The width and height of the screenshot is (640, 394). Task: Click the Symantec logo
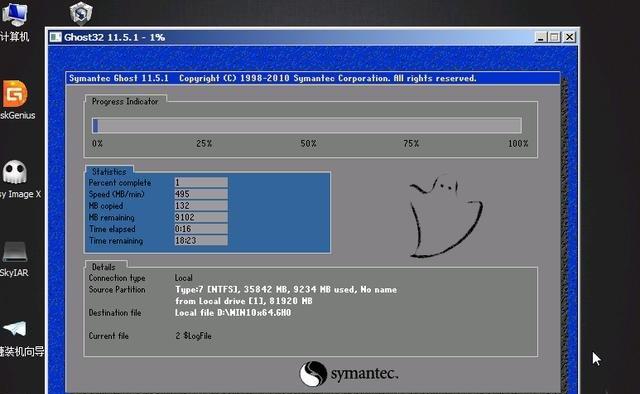coord(349,374)
